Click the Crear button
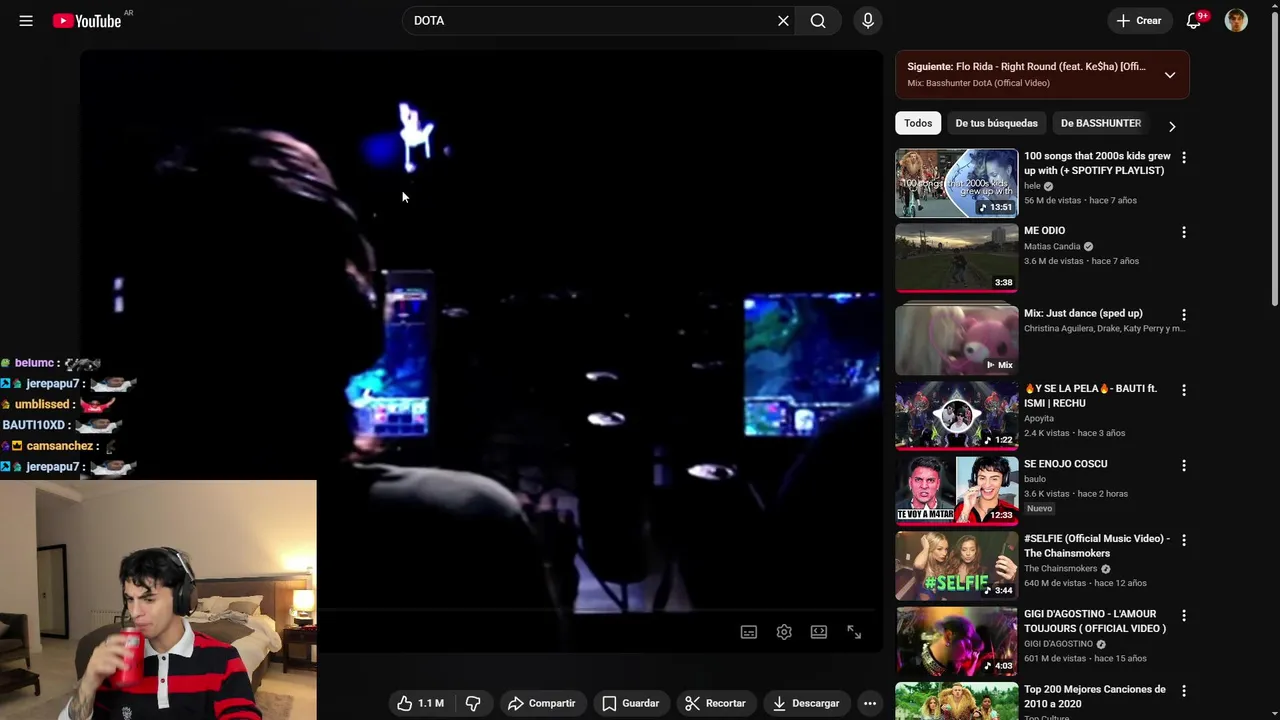Viewport: 1280px width, 720px height. click(x=1139, y=20)
